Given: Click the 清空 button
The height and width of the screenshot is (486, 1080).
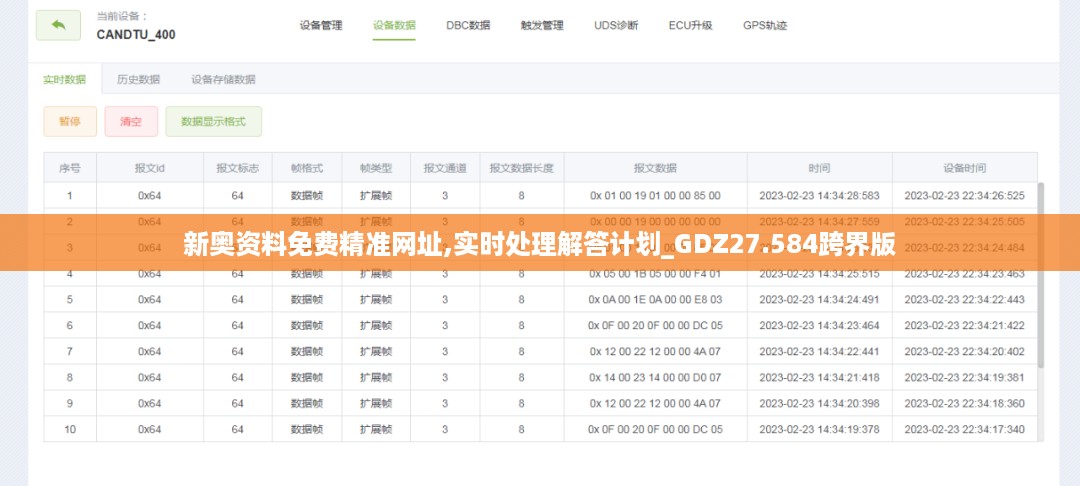Looking at the screenshot, I should click(131, 122).
